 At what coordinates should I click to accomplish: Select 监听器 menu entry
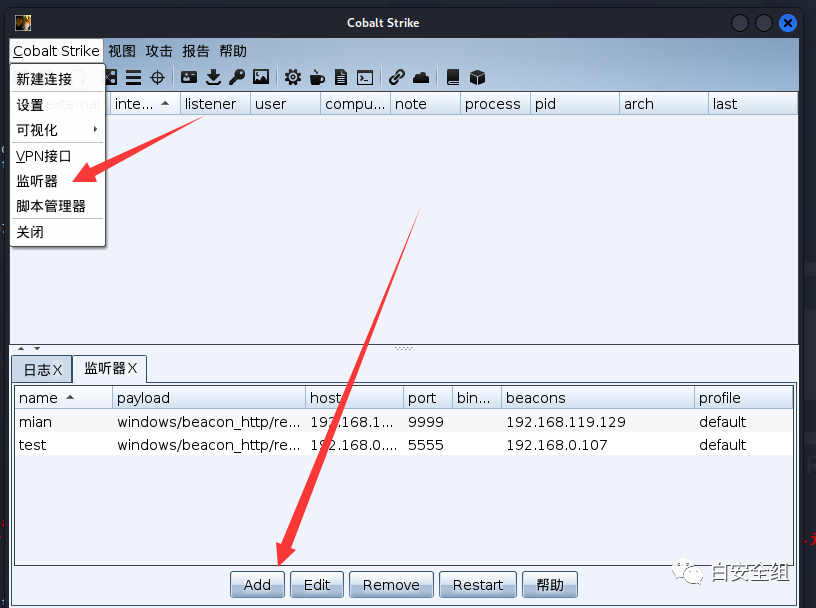point(57,181)
